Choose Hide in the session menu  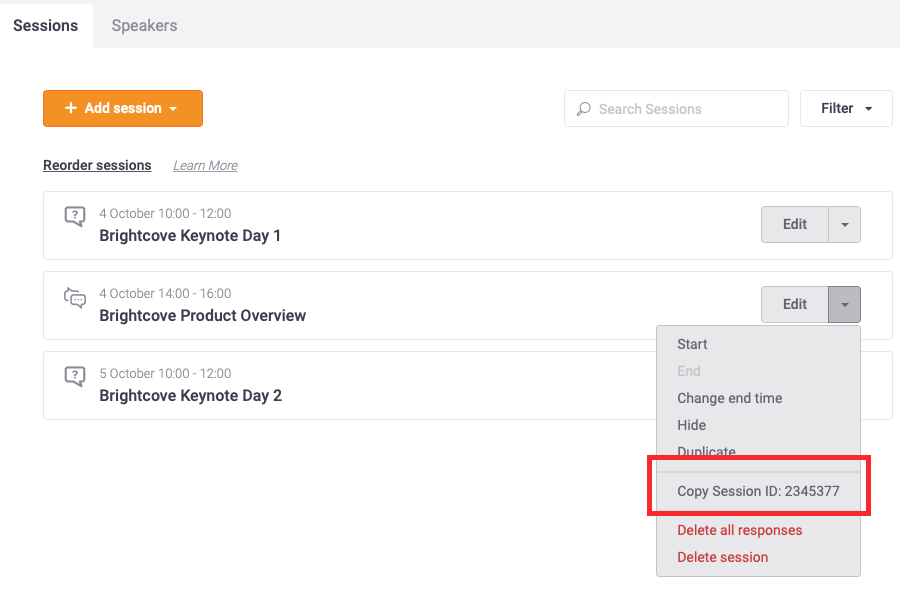(691, 425)
